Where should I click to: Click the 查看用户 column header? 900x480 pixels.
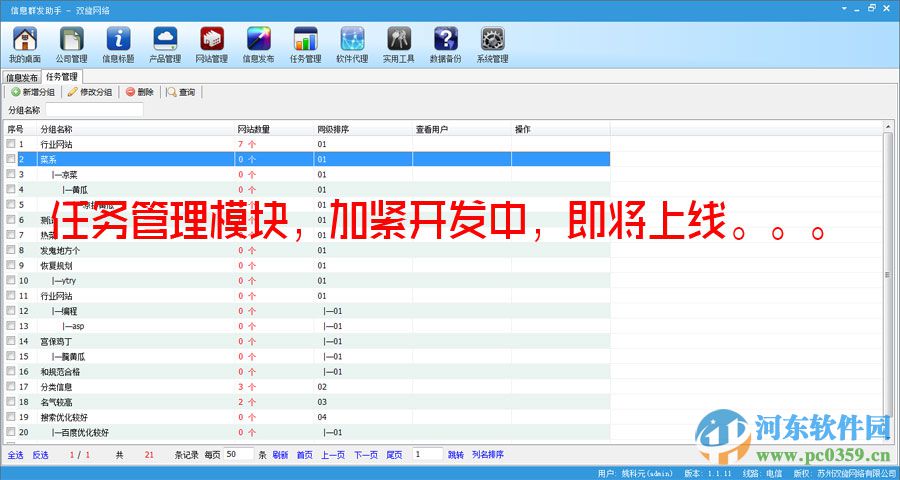(x=462, y=129)
